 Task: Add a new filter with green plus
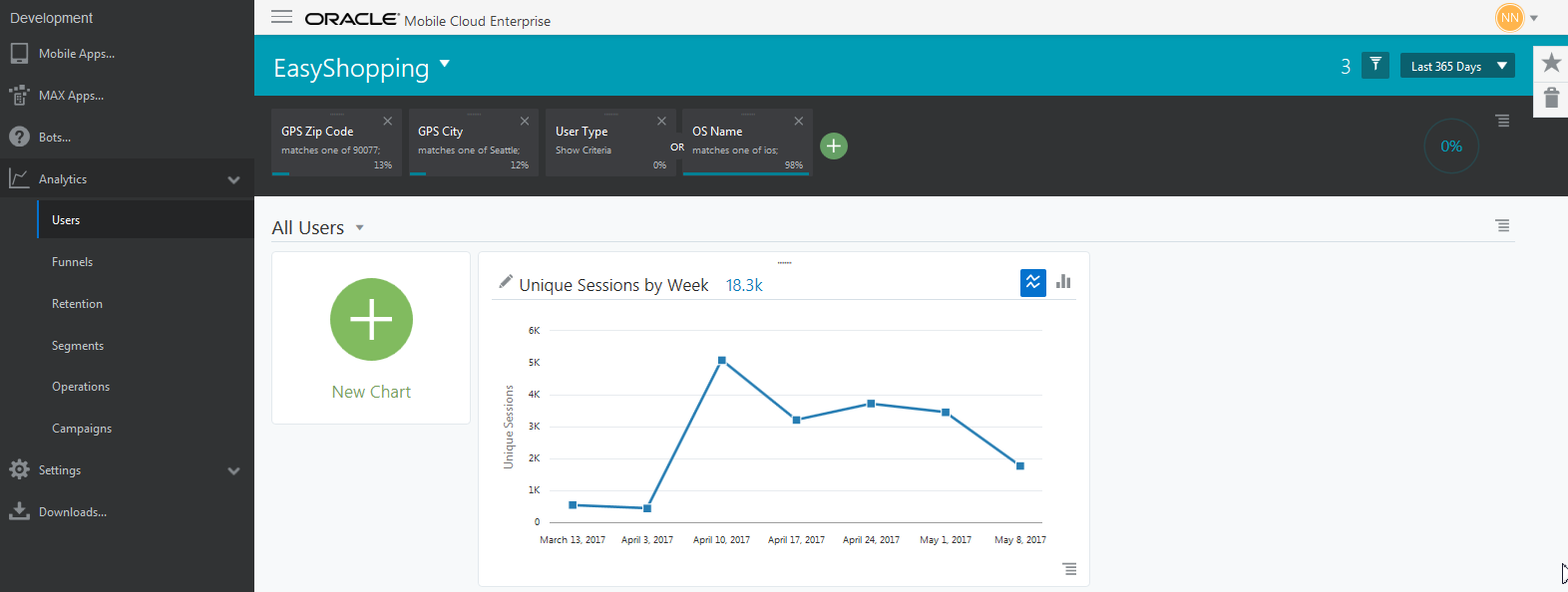[834, 146]
